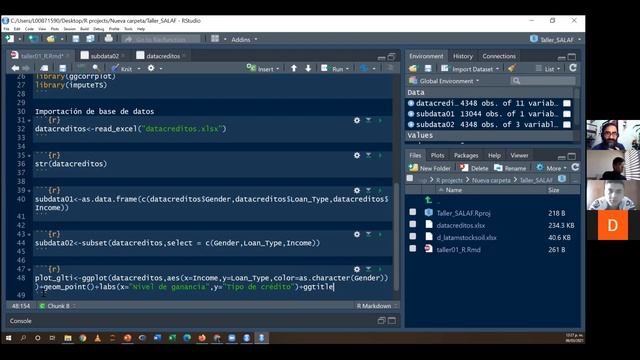The height and width of the screenshot is (360, 640).
Task: Check the datacreditos.xlsx file box
Action: coord(413,224)
